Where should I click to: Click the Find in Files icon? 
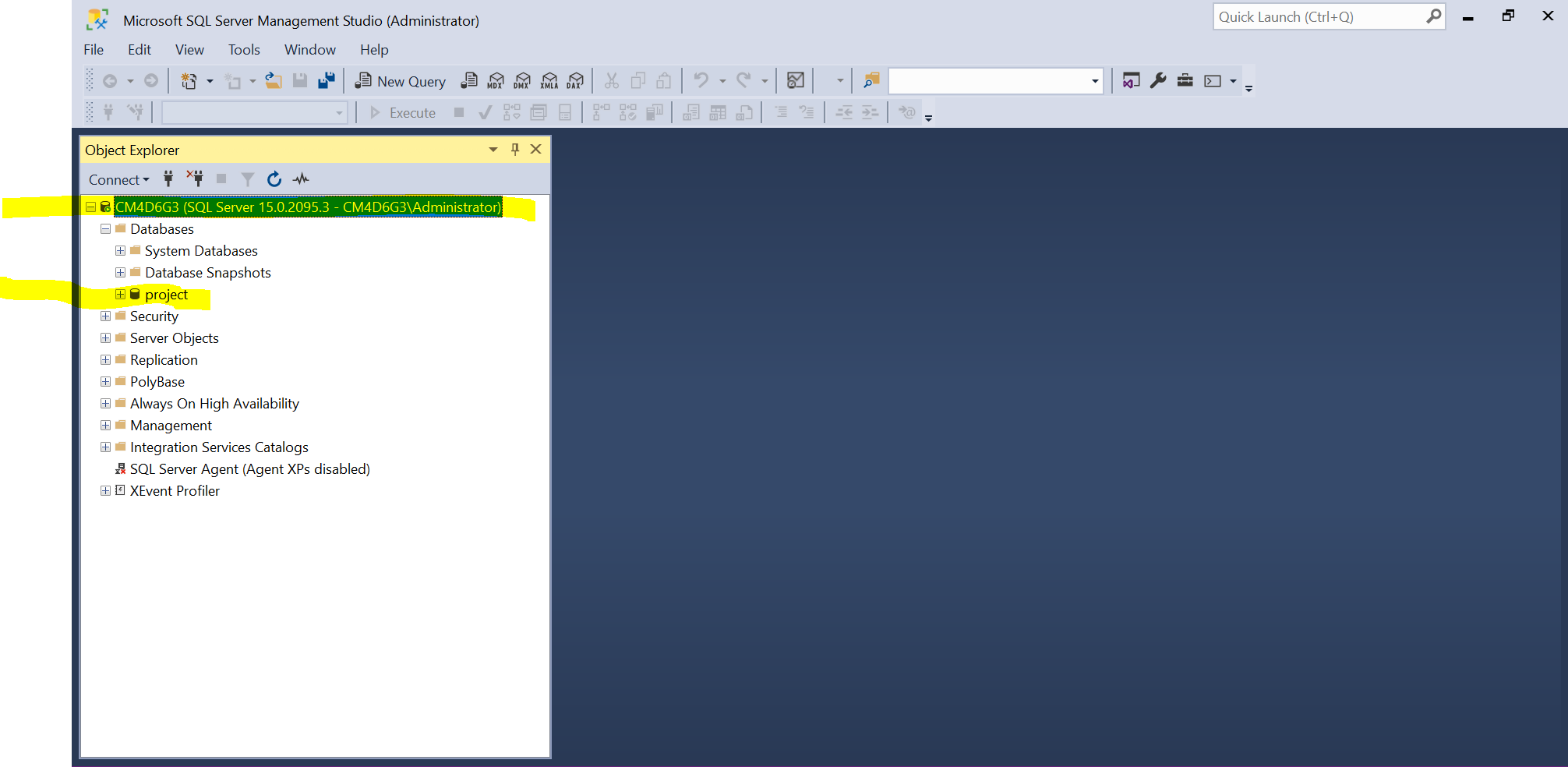(x=871, y=80)
